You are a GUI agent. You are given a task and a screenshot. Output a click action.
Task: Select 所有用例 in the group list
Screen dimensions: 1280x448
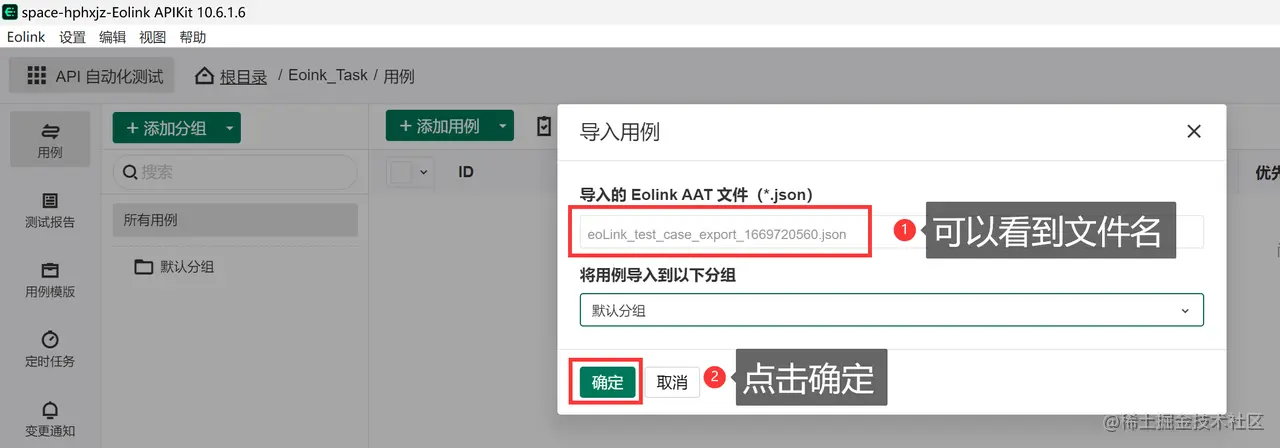point(235,220)
